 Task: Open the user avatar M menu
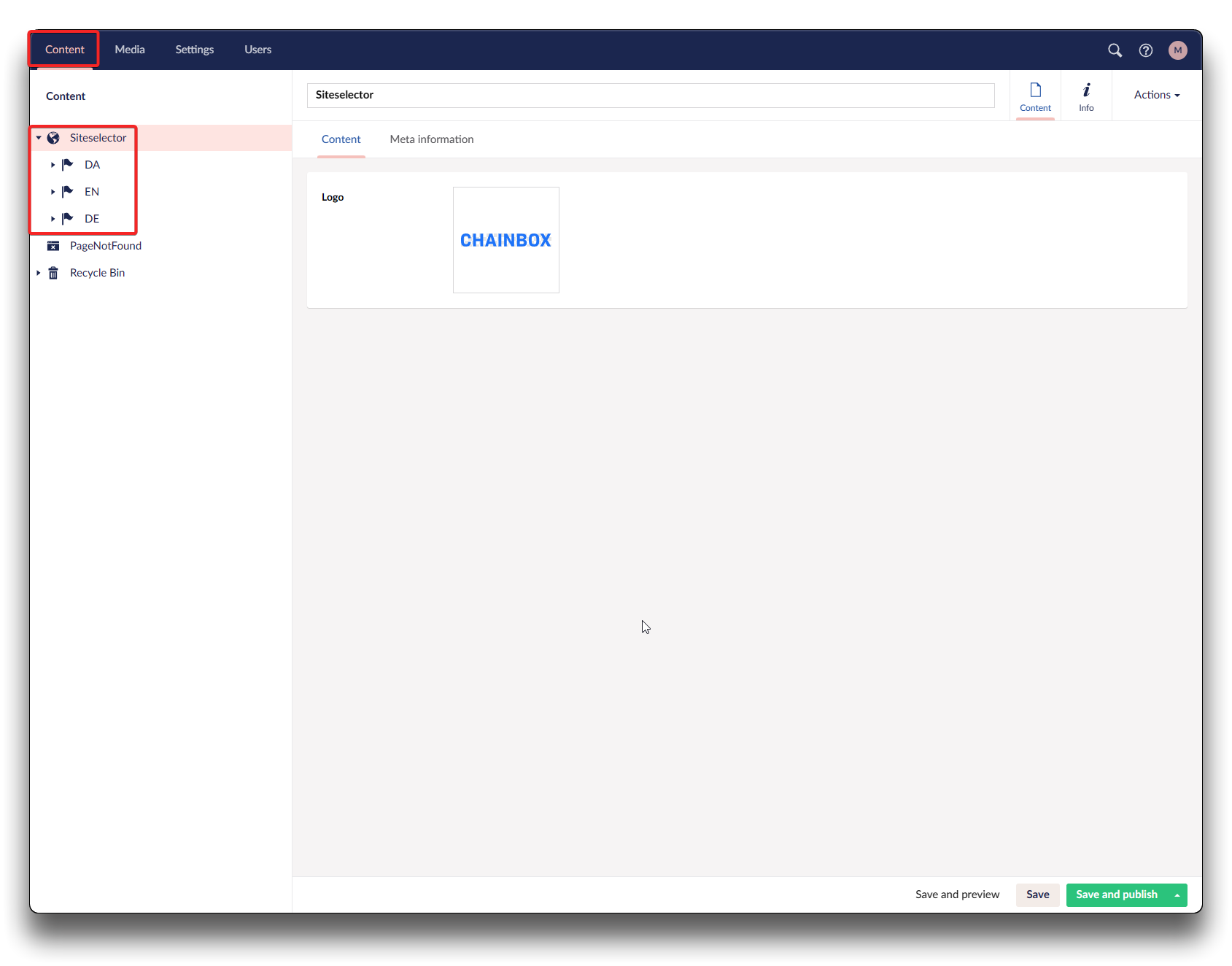1177,50
